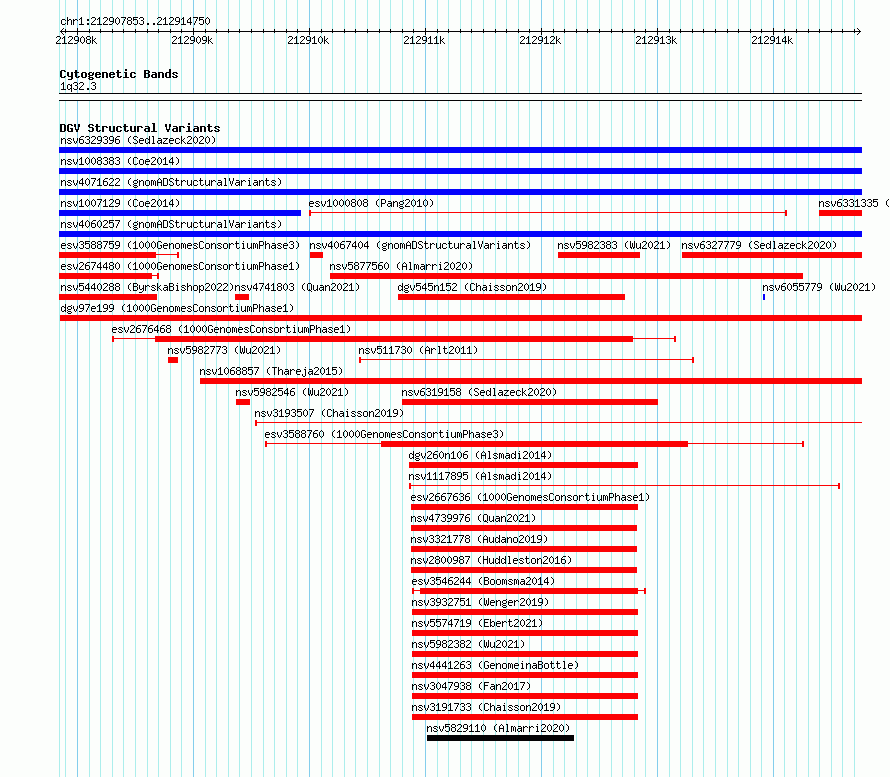Image resolution: width=890 pixels, height=777 pixels.
Task: Select the DGV Structural Variants track title
Action: click(x=140, y=128)
